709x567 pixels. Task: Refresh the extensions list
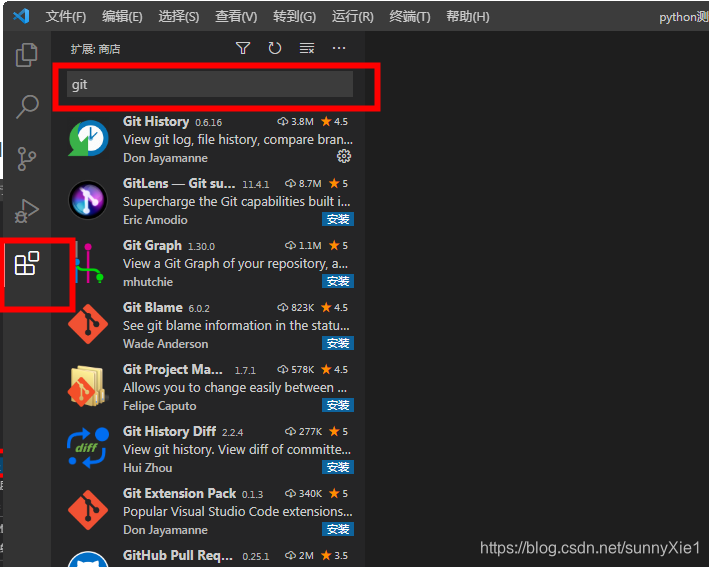pos(275,48)
